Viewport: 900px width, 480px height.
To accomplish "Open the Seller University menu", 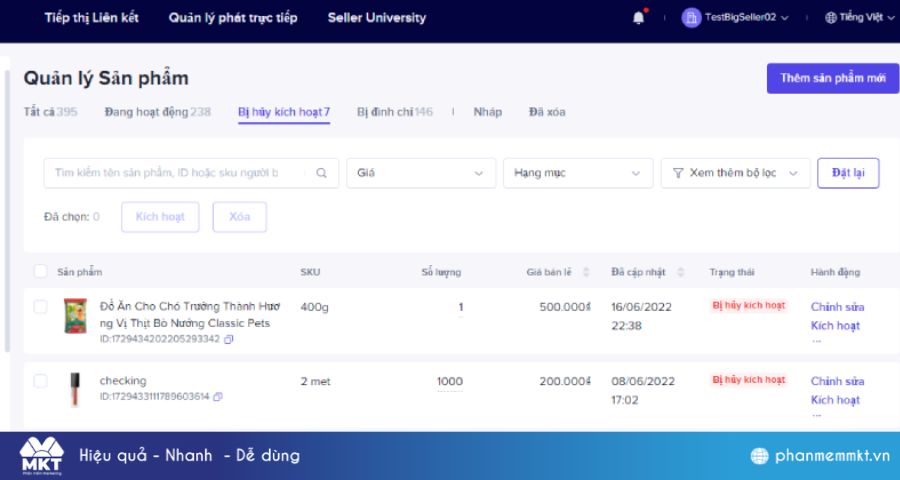I will point(377,18).
